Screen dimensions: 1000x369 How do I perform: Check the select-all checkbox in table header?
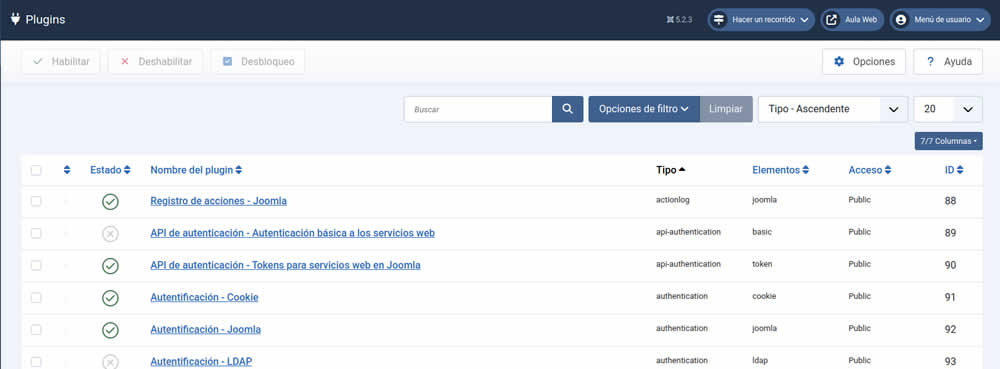click(x=36, y=170)
